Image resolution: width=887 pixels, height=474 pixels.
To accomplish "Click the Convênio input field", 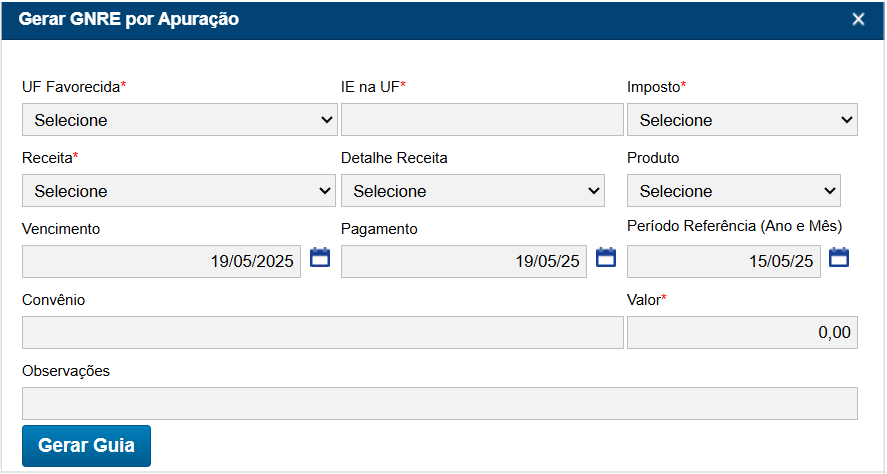I will tap(322, 333).
